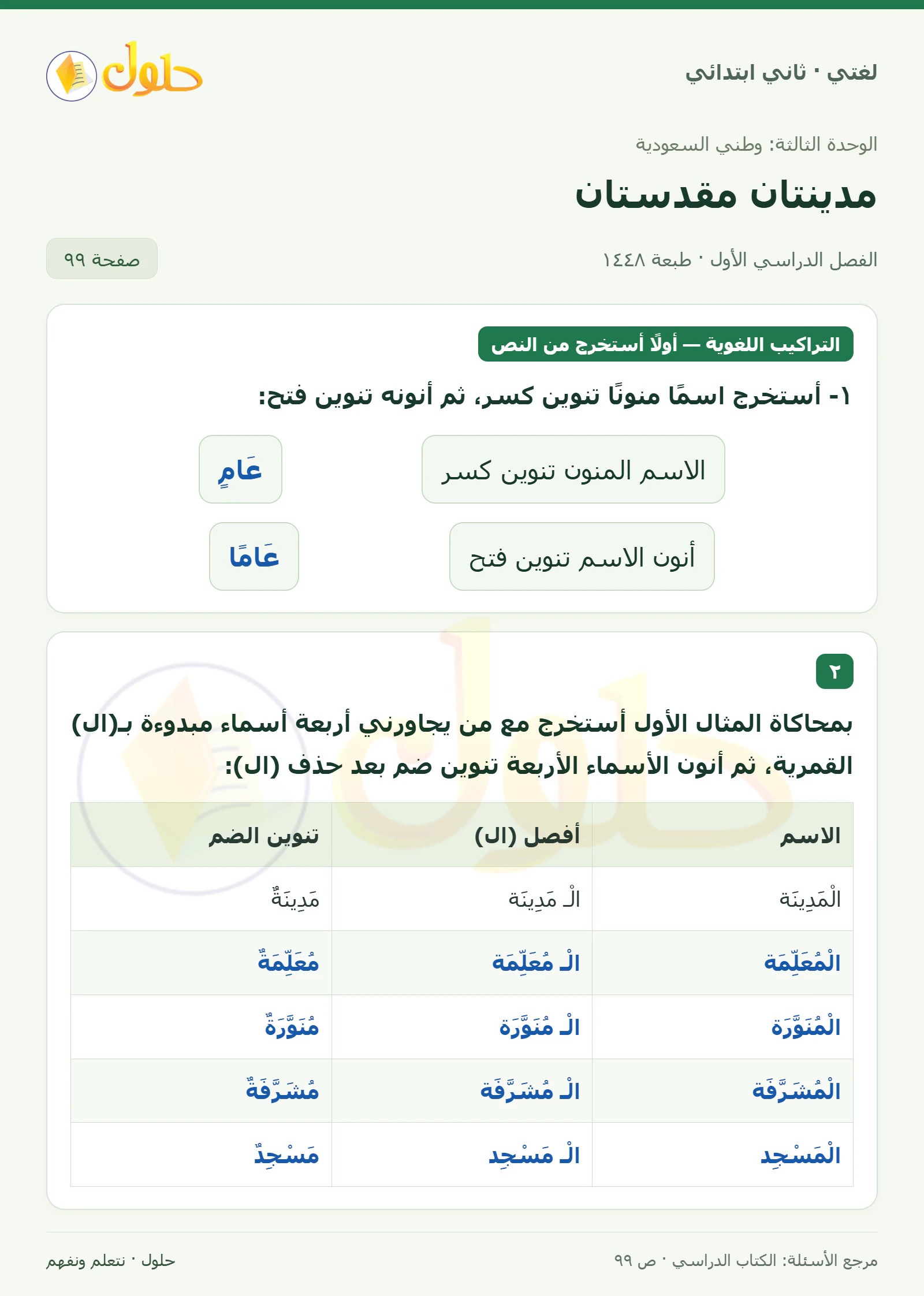
Task: Click the lesson title مدينتان مقدستان
Action: tap(726, 195)
